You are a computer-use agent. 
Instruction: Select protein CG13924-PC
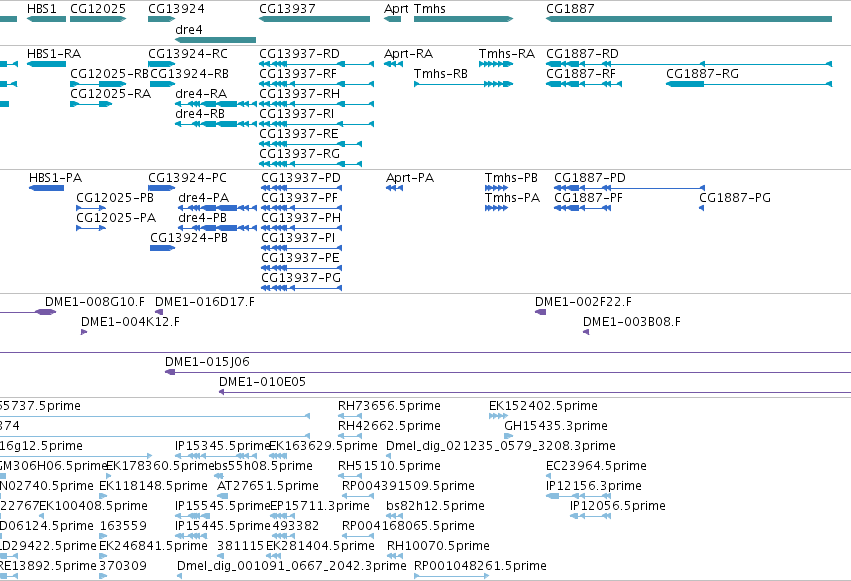tap(187, 178)
